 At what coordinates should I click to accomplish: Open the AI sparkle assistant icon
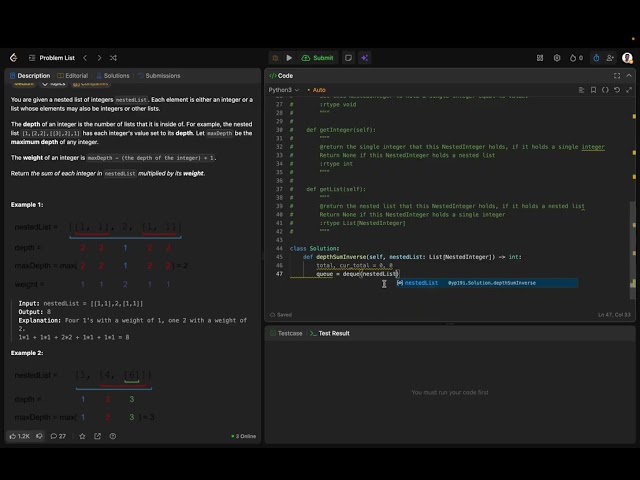coord(364,58)
